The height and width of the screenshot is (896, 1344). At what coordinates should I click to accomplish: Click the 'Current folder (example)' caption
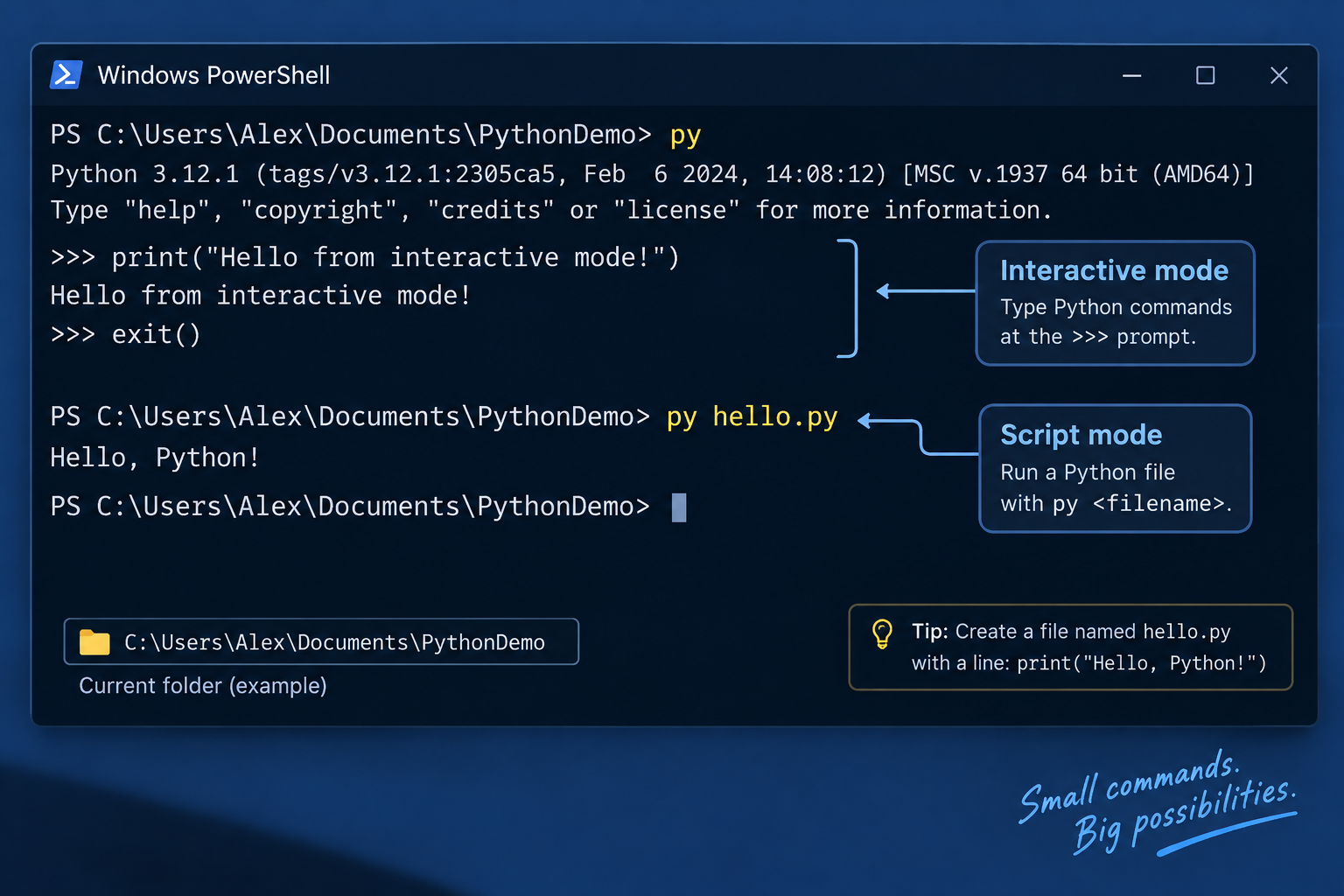(203, 686)
